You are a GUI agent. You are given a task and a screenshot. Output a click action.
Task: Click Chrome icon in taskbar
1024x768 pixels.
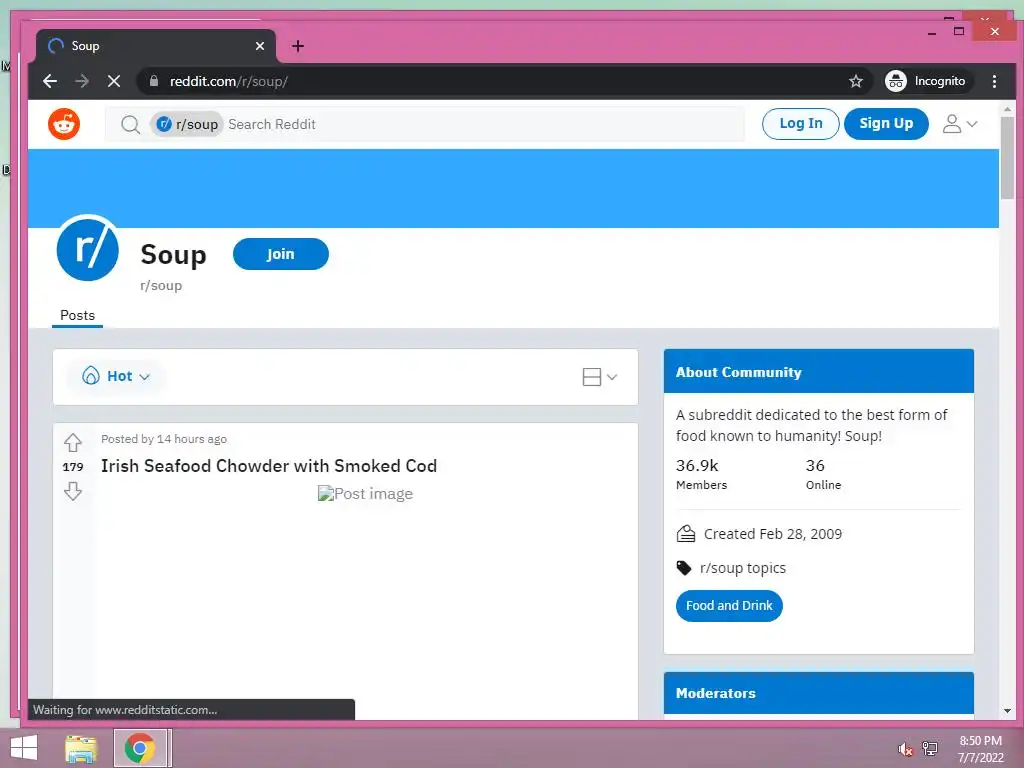[140, 748]
